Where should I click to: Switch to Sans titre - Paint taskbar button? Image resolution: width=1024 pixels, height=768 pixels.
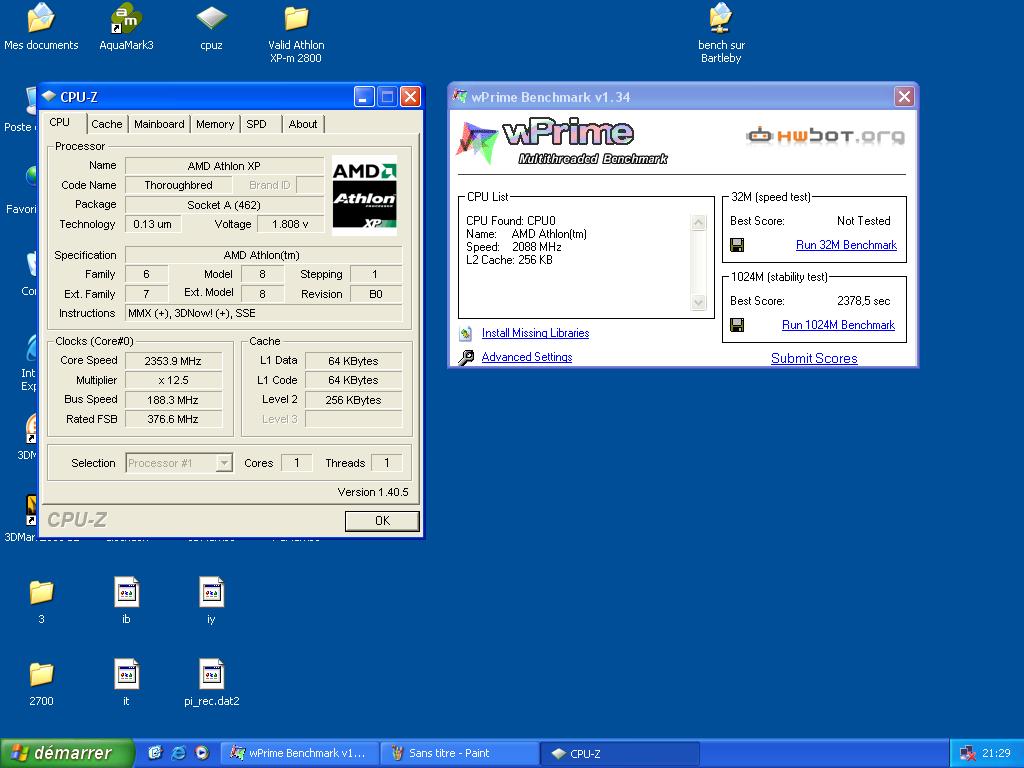(x=460, y=753)
